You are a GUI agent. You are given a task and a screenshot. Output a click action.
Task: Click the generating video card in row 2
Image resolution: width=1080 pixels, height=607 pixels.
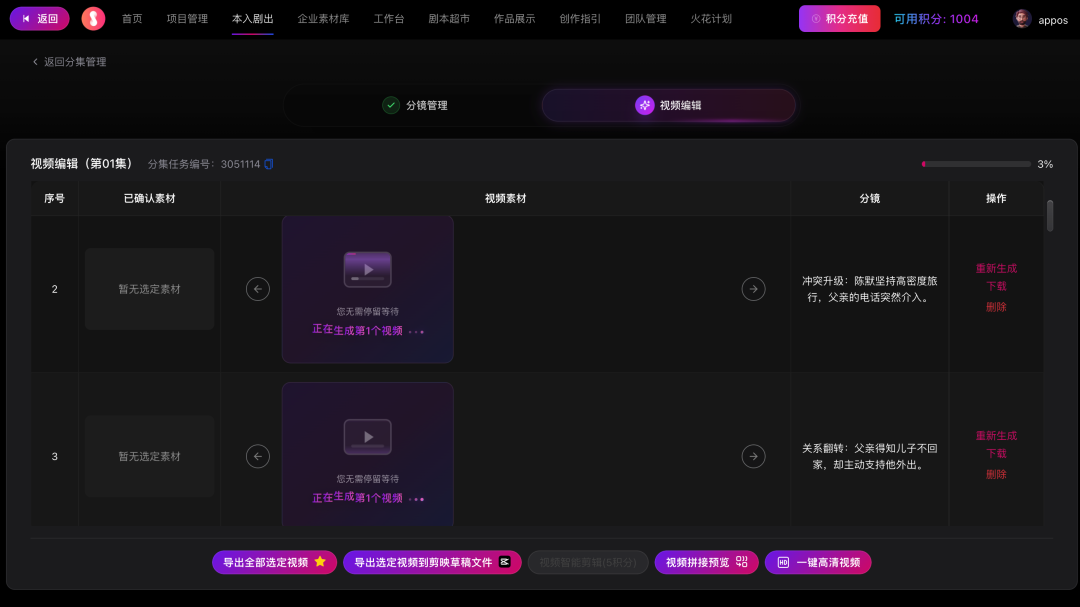pyautogui.click(x=367, y=289)
